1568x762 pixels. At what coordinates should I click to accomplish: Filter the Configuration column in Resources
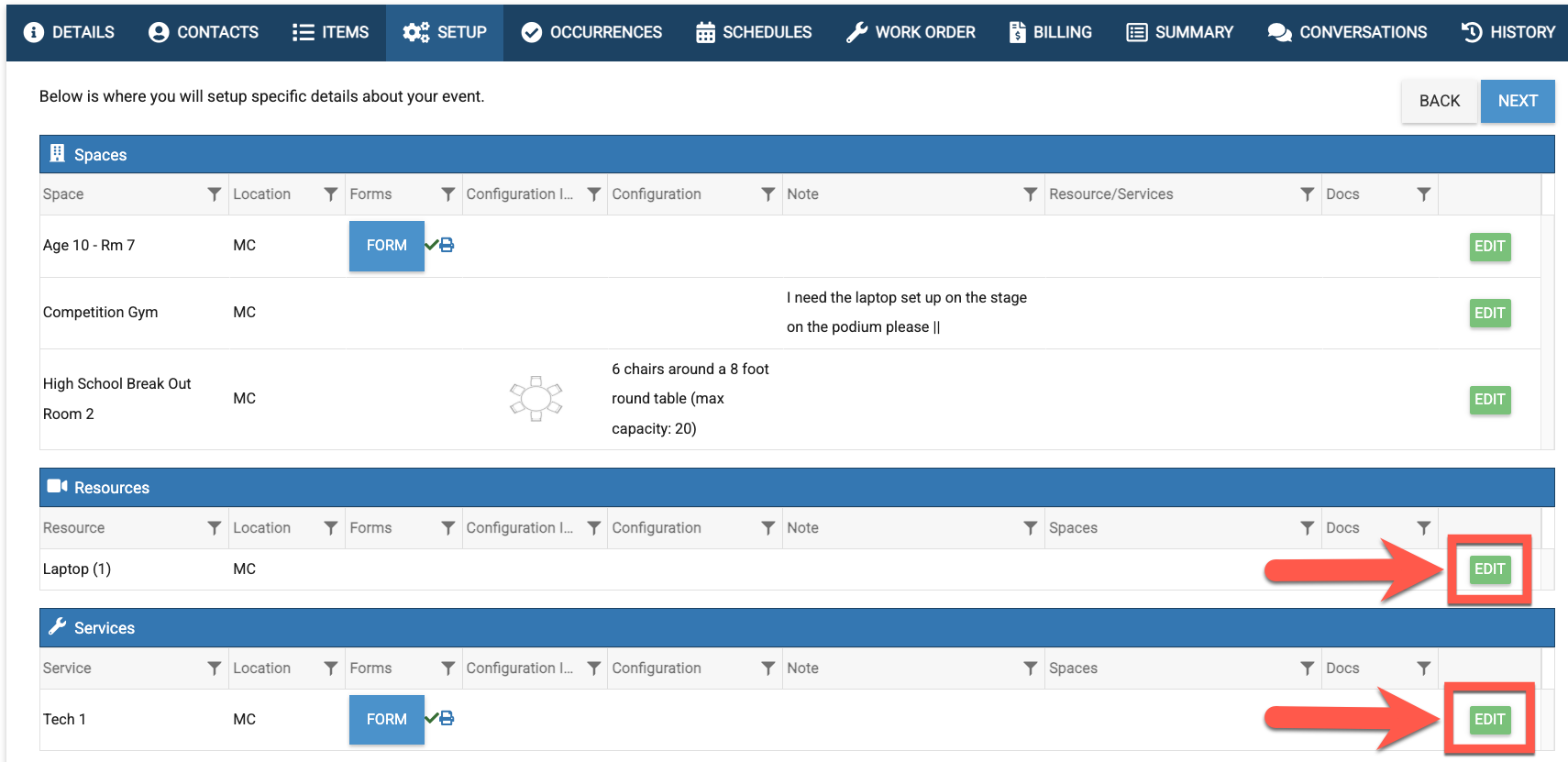coord(768,528)
